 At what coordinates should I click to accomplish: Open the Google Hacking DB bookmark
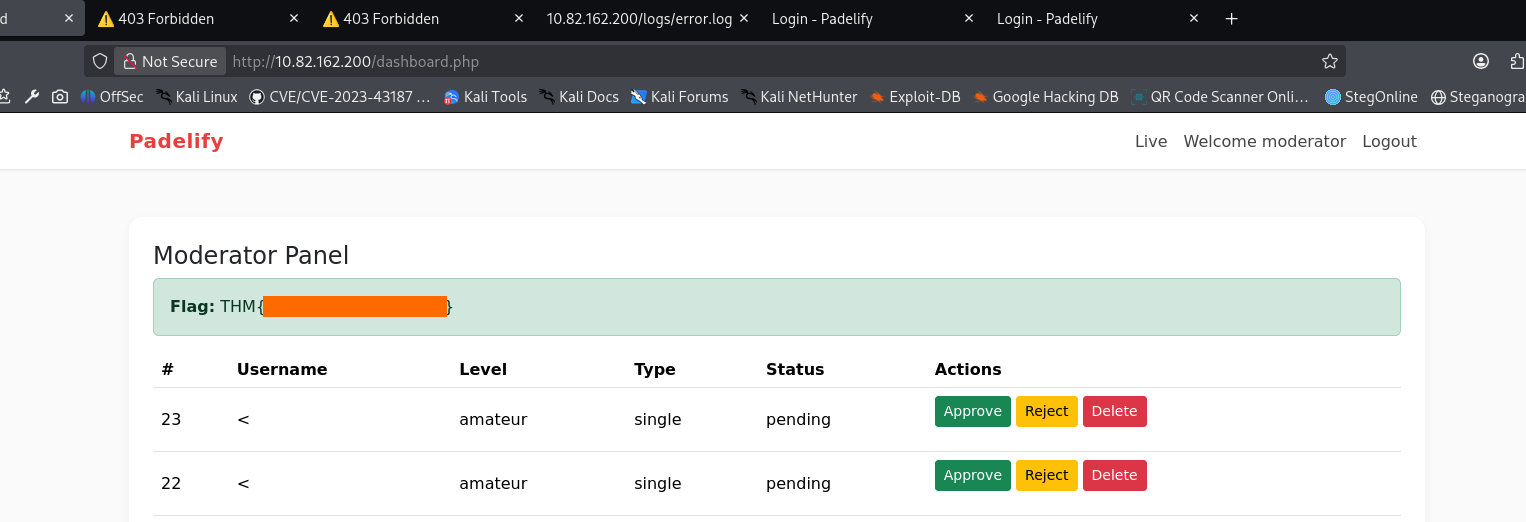(x=1045, y=97)
